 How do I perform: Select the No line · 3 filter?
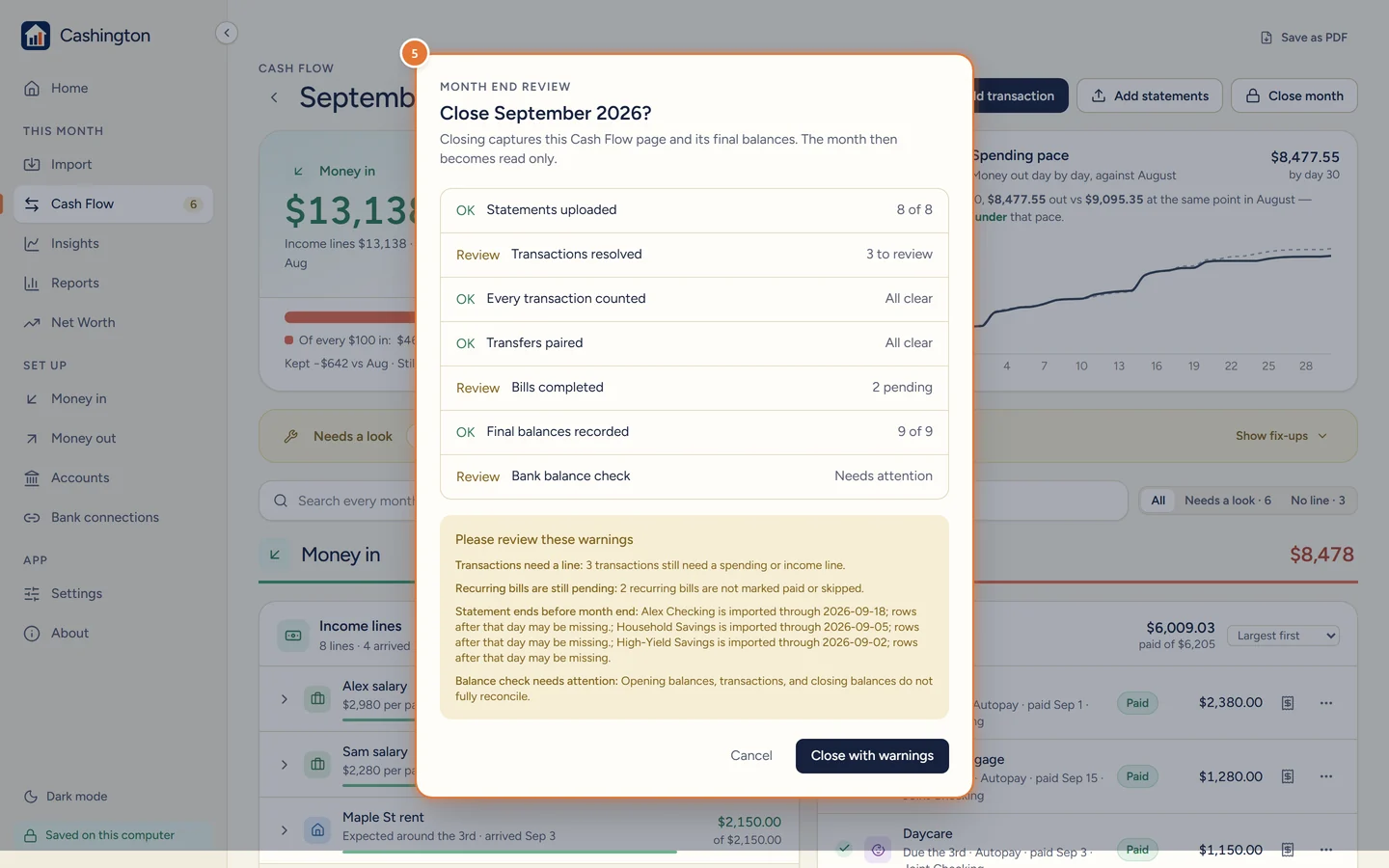click(1318, 501)
